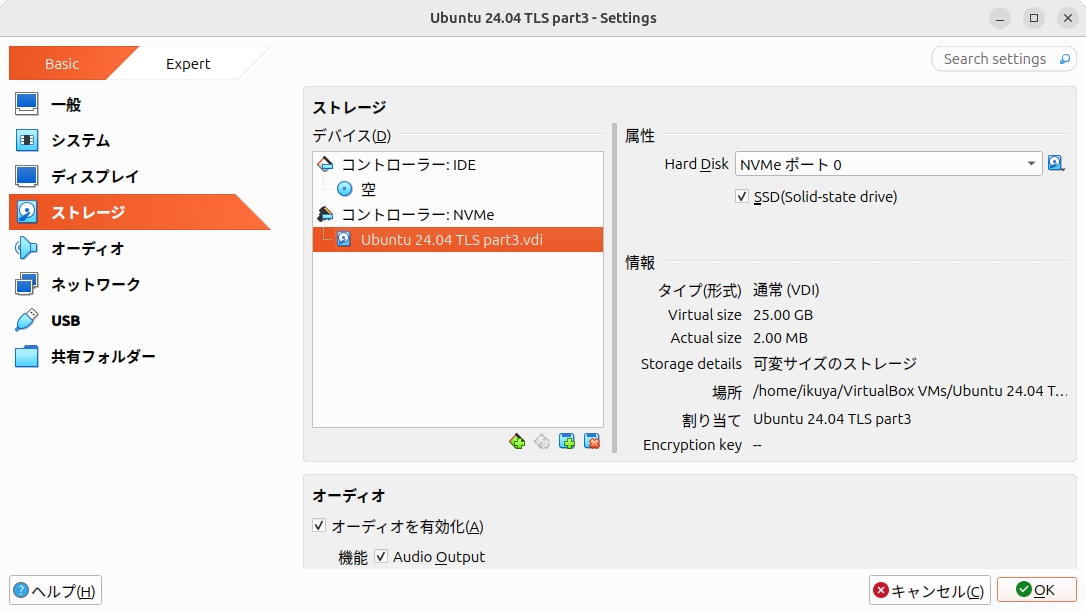Click the remove attachment icon with red cross
The image size is (1086, 614).
591,442
